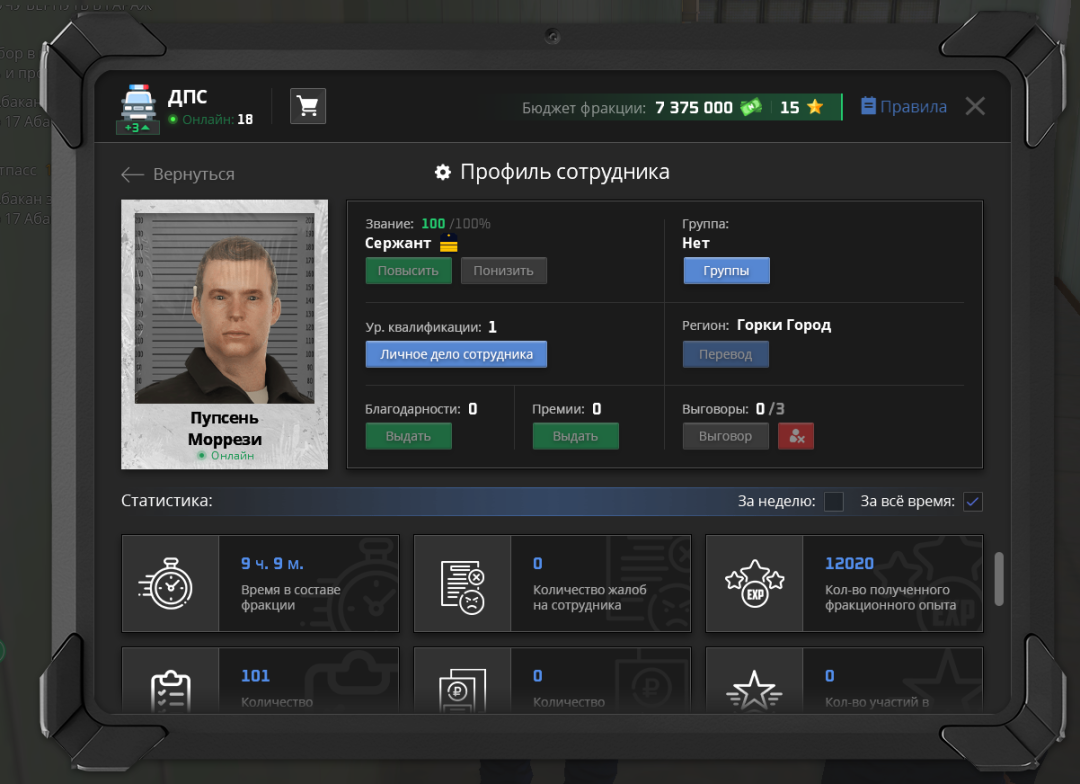The width and height of the screenshot is (1080, 784).
Task: Click the faction budget money icon
Action: tap(751, 107)
